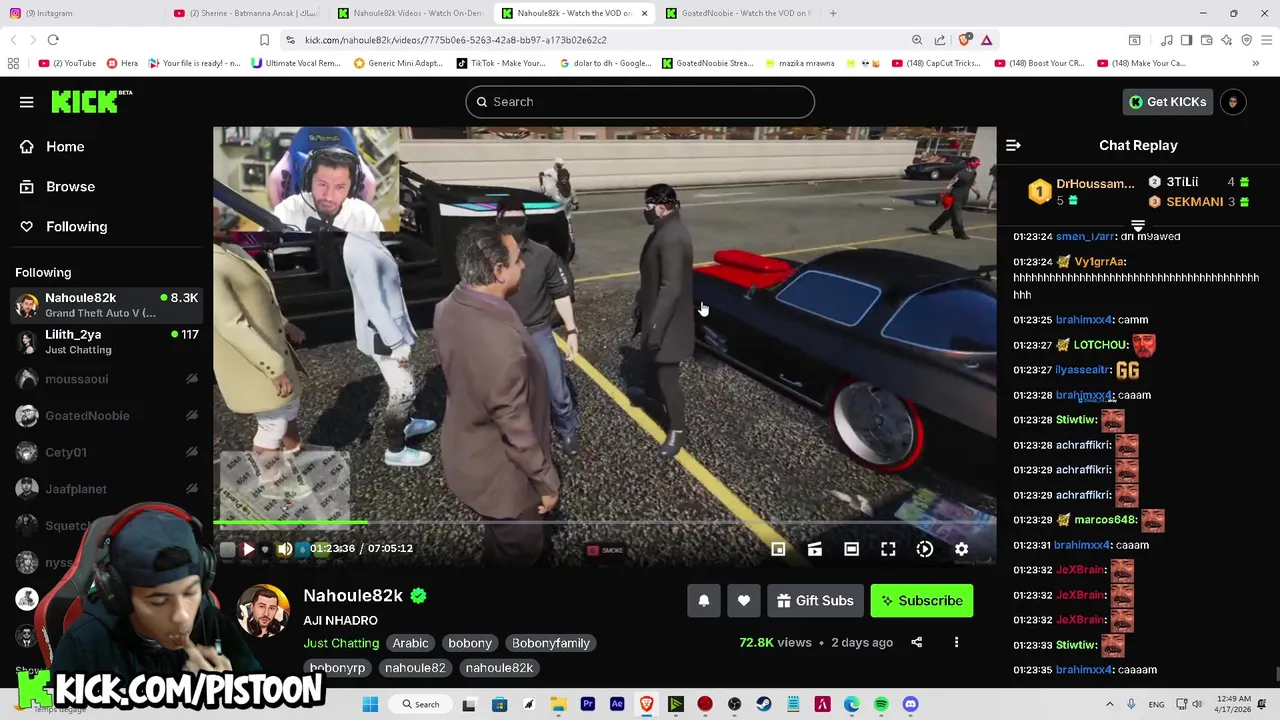
Task: Bookmark this page
Action: coord(264,40)
